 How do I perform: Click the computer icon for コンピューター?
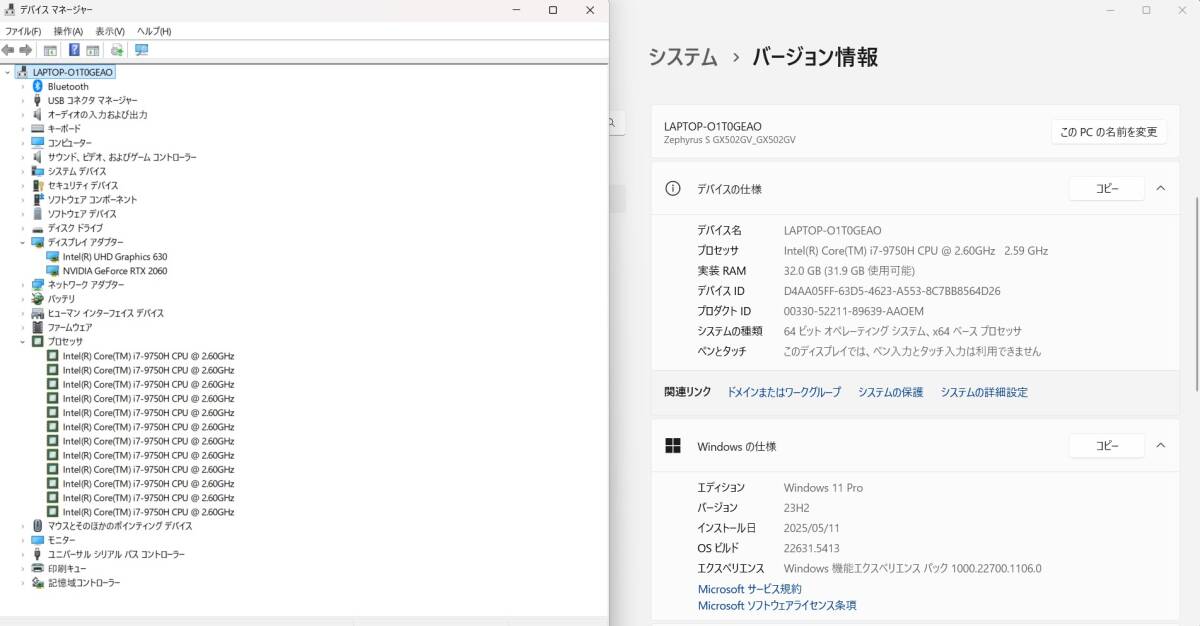[x=38, y=143]
